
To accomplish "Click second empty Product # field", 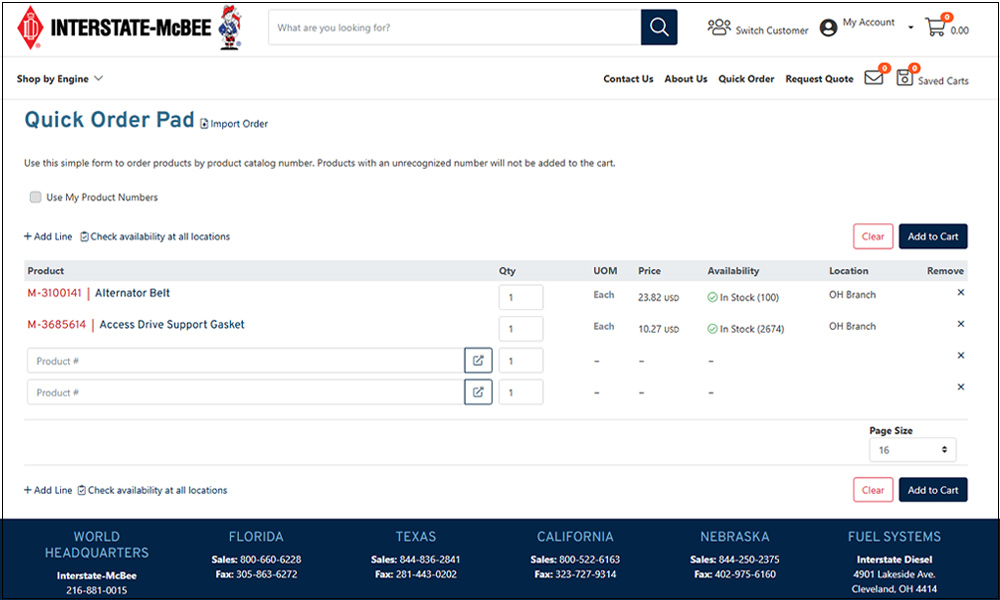I will coord(246,392).
